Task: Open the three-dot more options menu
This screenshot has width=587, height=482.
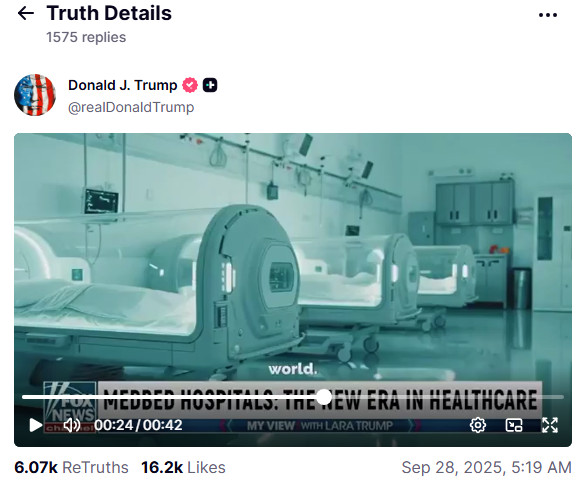Action: [x=548, y=15]
